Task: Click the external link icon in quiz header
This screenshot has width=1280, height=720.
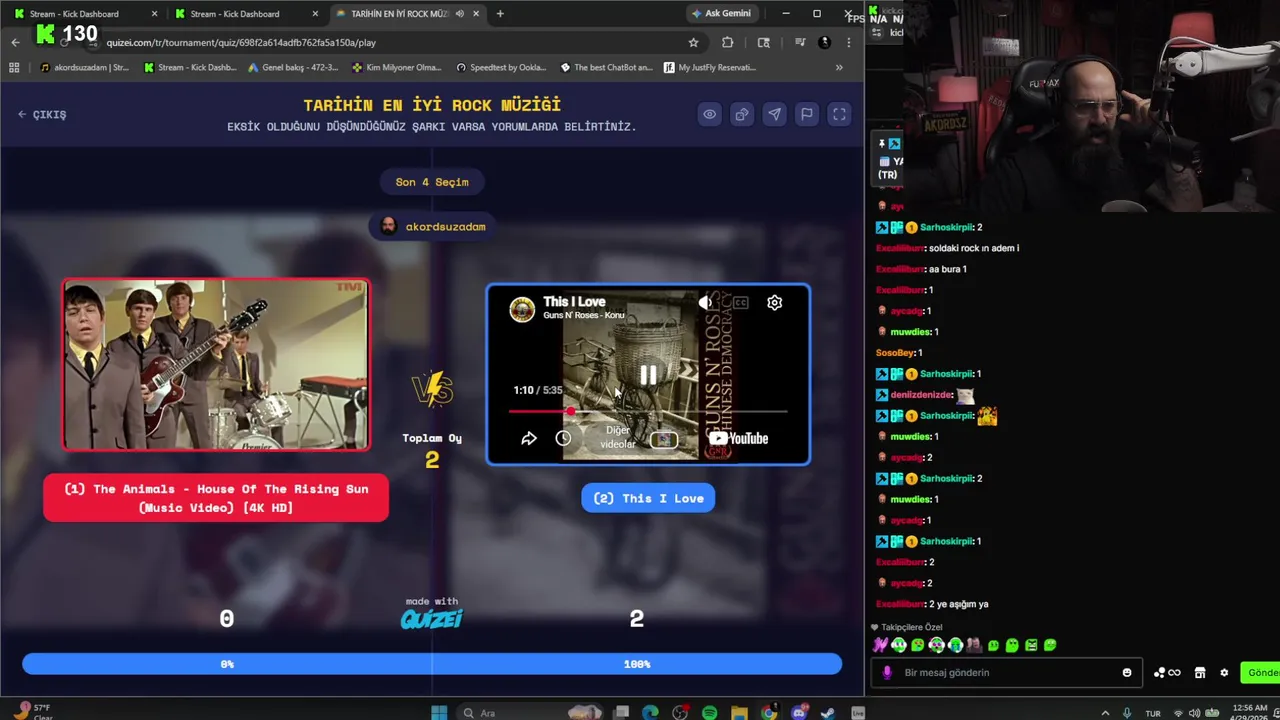Action: coord(742,114)
